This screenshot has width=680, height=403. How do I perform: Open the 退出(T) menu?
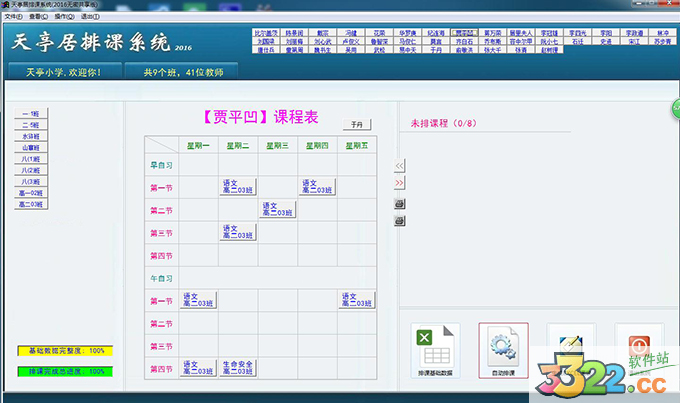90,16
